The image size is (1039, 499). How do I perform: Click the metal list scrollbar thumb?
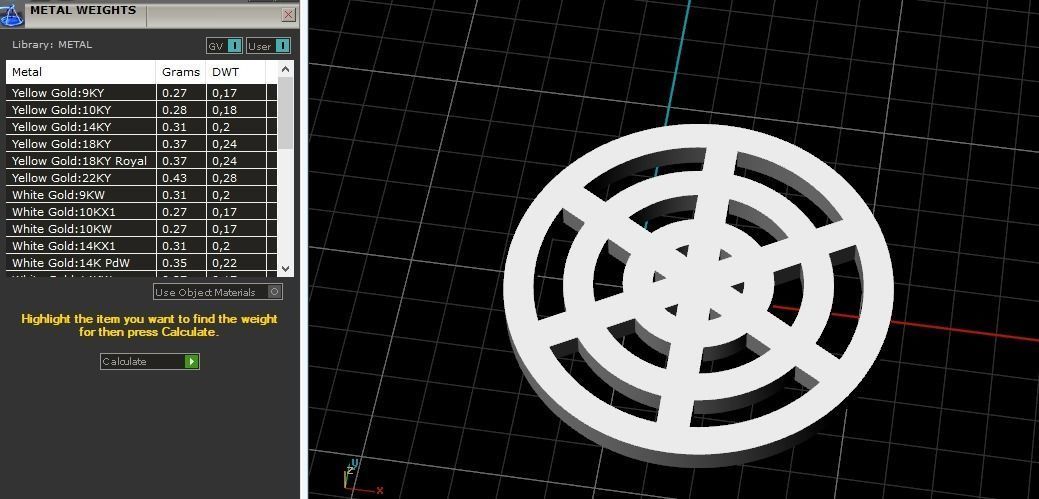(x=286, y=113)
